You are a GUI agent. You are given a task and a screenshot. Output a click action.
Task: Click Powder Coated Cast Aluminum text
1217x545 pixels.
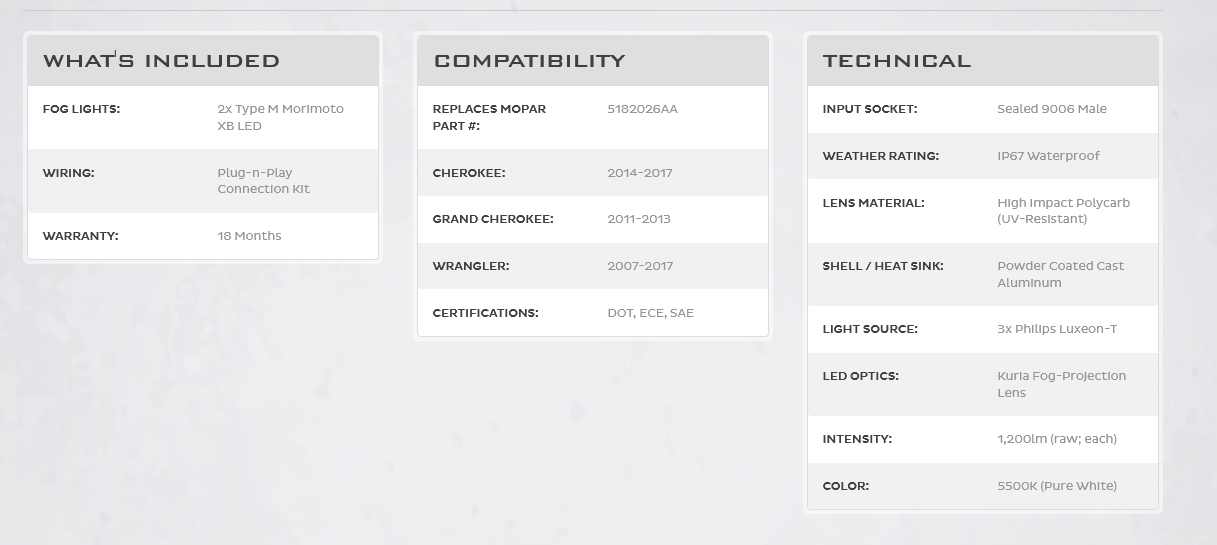tap(1060, 274)
